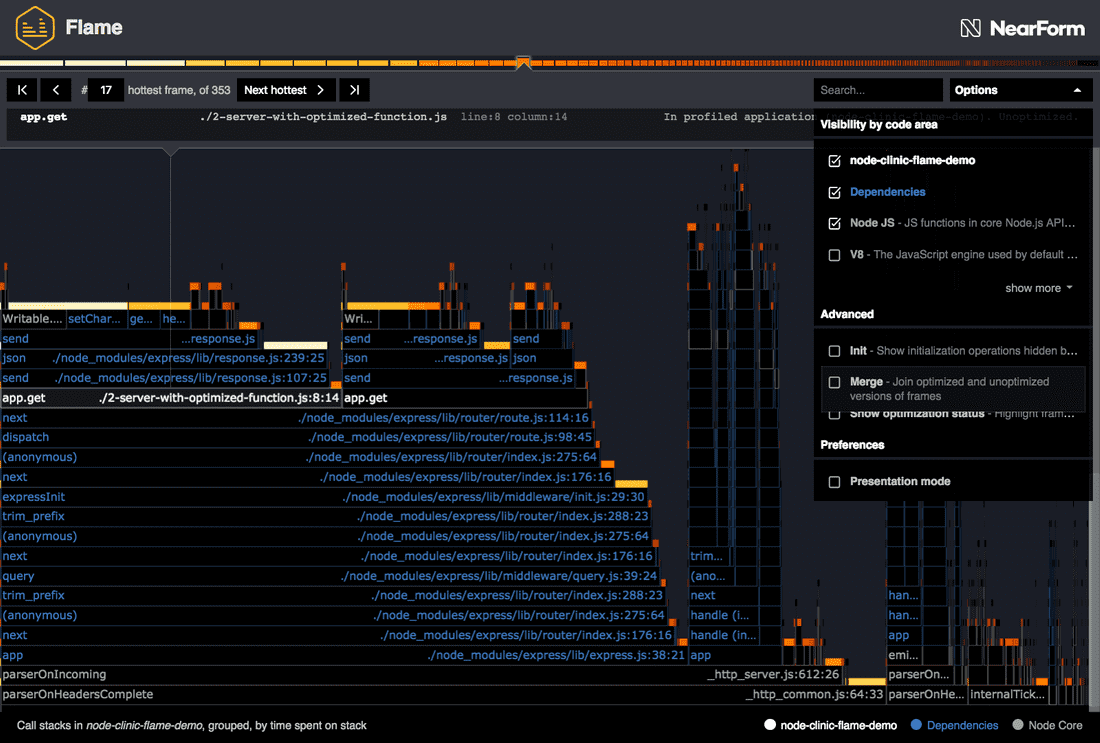
Task: Select the parserOnIncoming _http_server.js:612:26 frame
Action: point(422,675)
